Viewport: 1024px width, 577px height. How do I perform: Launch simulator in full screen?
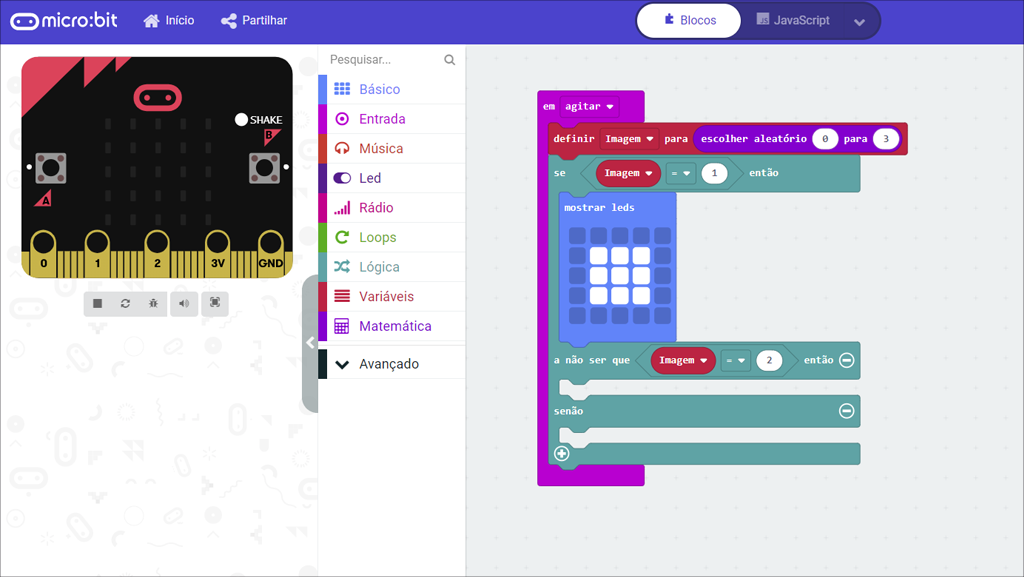(215, 304)
